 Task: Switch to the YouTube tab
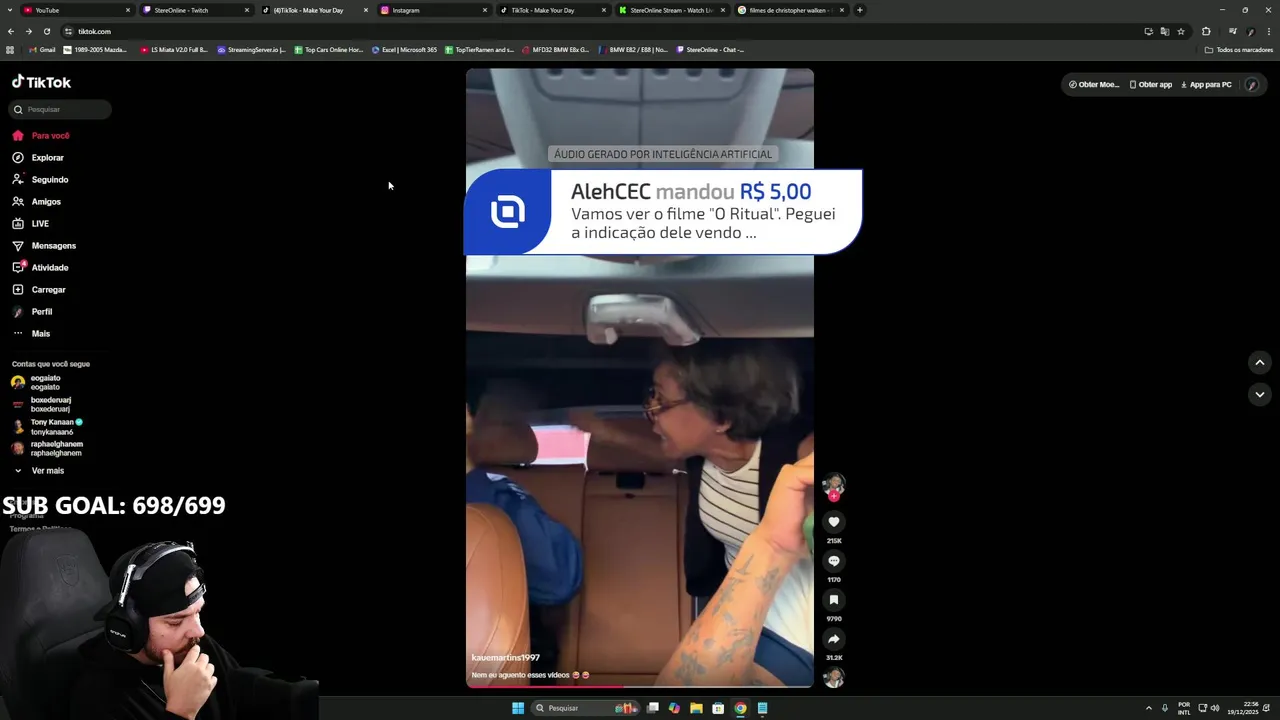click(76, 10)
